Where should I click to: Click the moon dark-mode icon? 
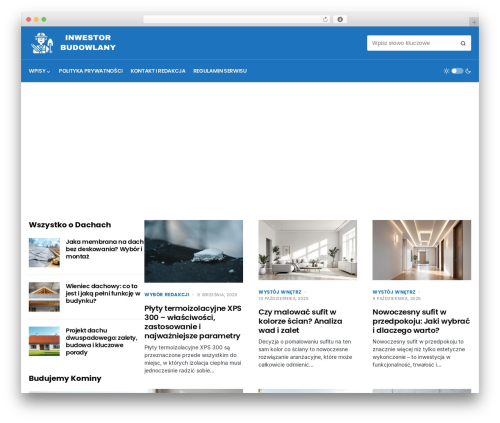(468, 71)
